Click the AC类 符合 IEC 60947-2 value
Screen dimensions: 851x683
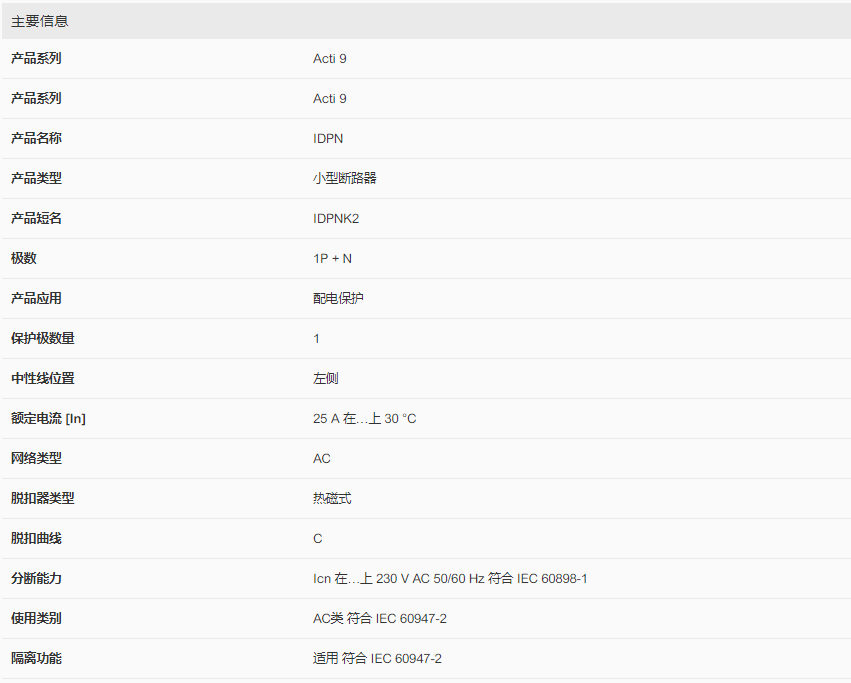click(380, 618)
